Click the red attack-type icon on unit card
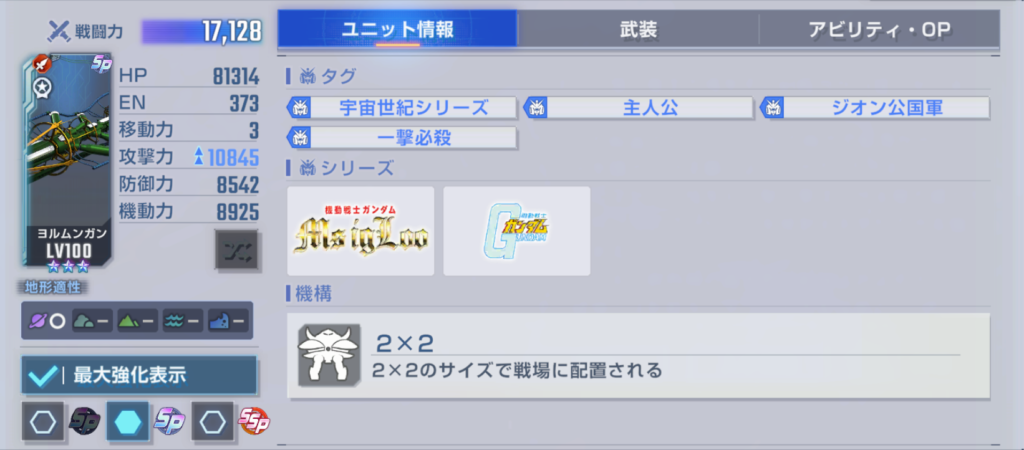1024x450 pixels. (x=42, y=64)
